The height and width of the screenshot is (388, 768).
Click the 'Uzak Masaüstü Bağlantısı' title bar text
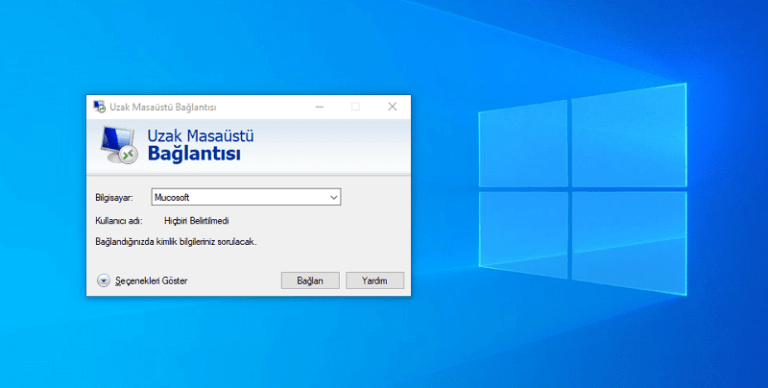pos(163,107)
